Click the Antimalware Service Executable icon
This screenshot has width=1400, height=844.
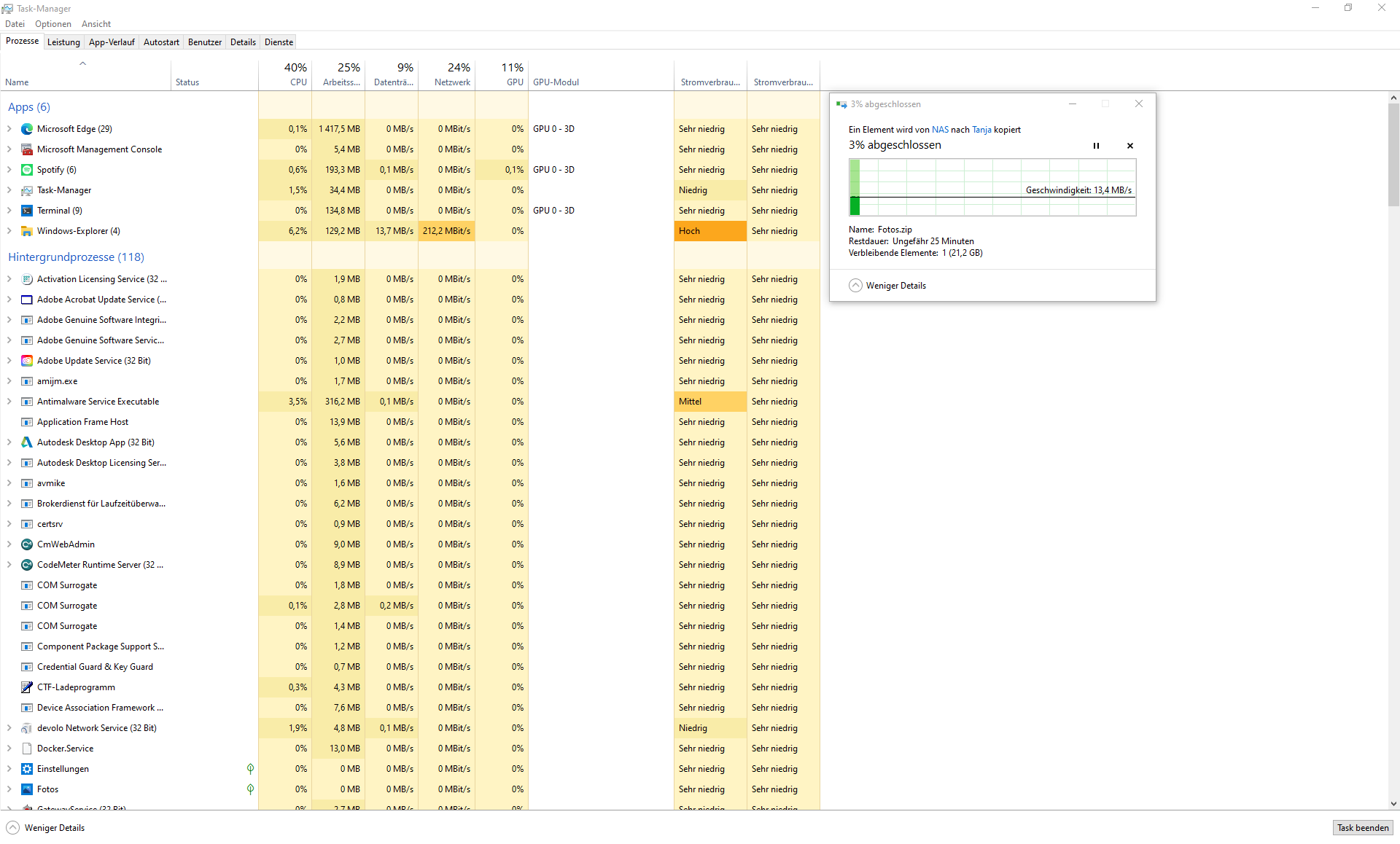tap(27, 402)
